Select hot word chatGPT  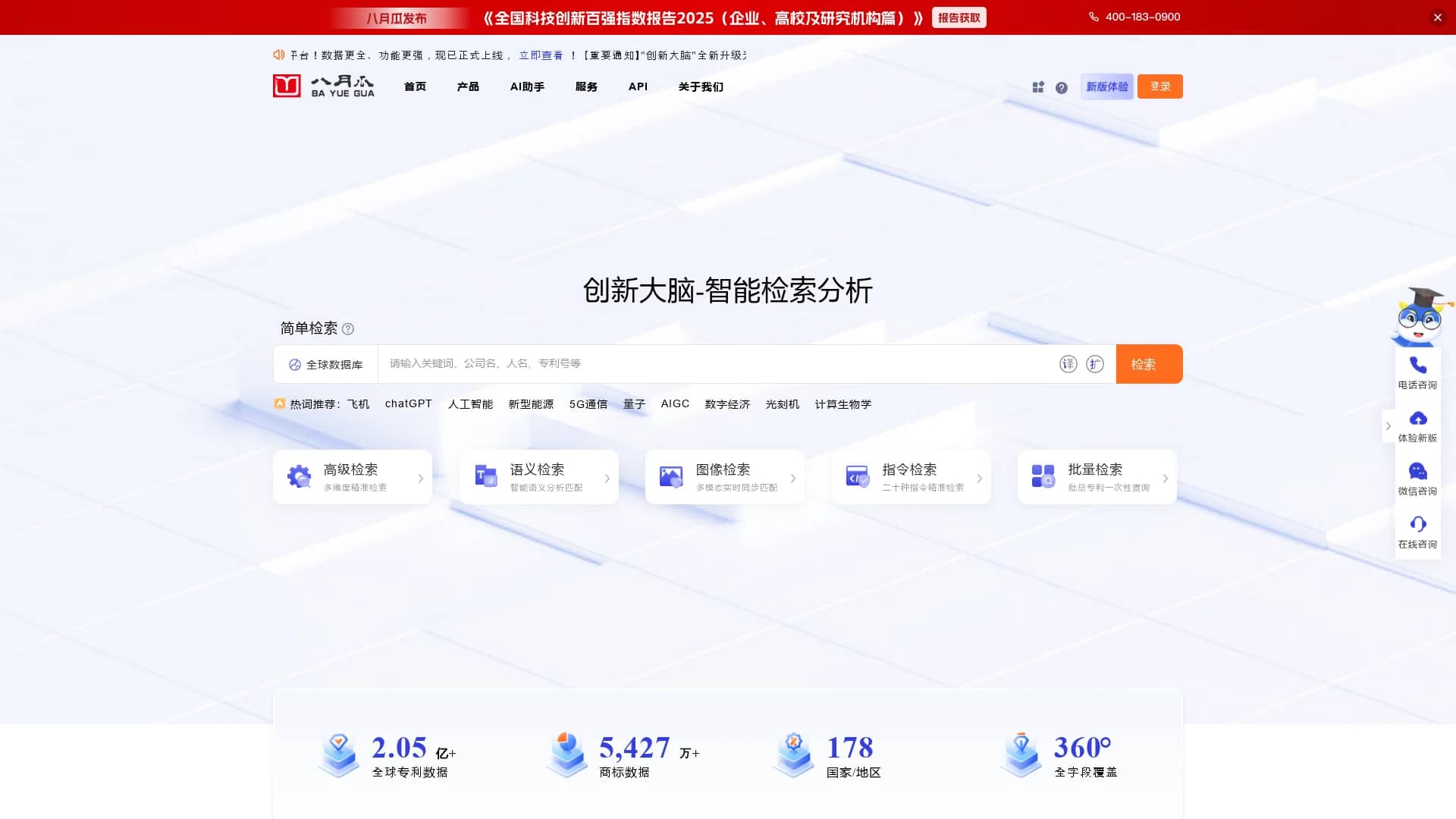(409, 404)
